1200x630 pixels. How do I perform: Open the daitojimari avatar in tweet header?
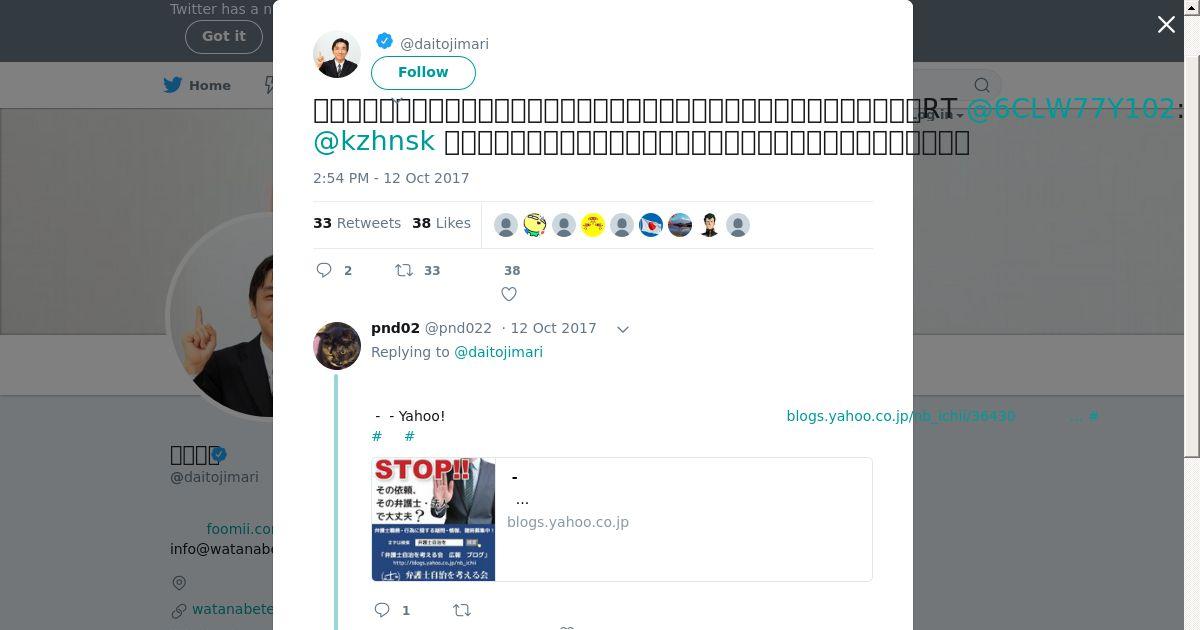pos(337,54)
